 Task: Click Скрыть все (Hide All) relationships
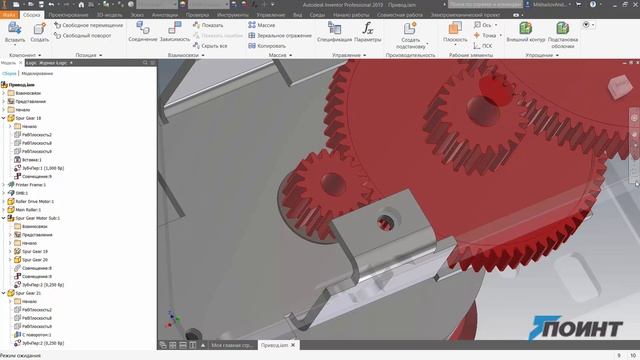(x=210, y=46)
